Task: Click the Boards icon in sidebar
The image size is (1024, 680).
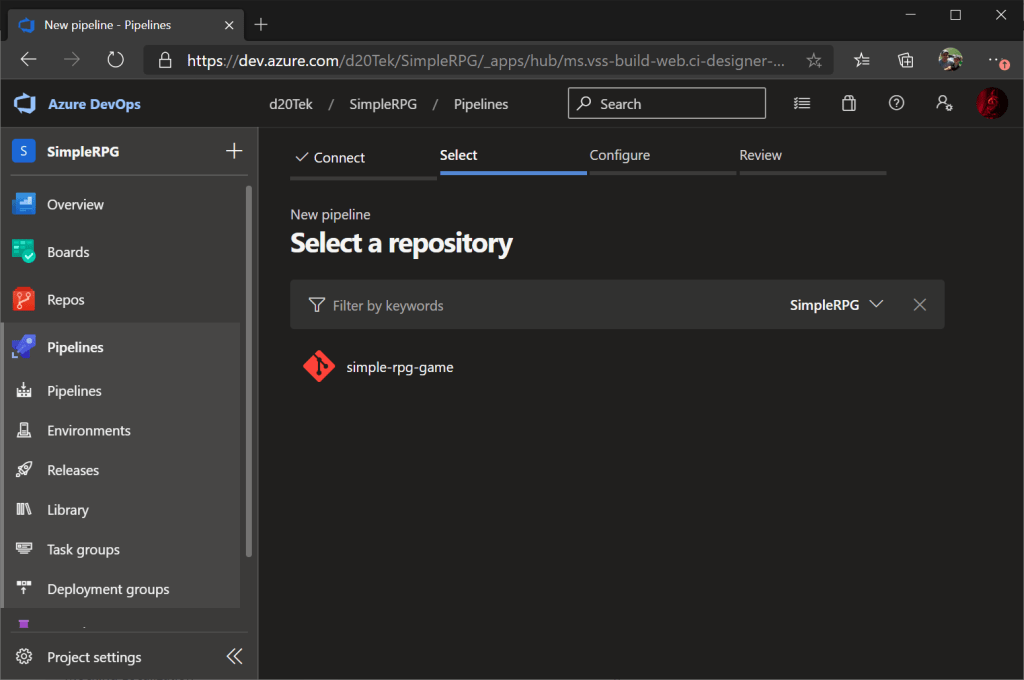Action: click(x=24, y=252)
